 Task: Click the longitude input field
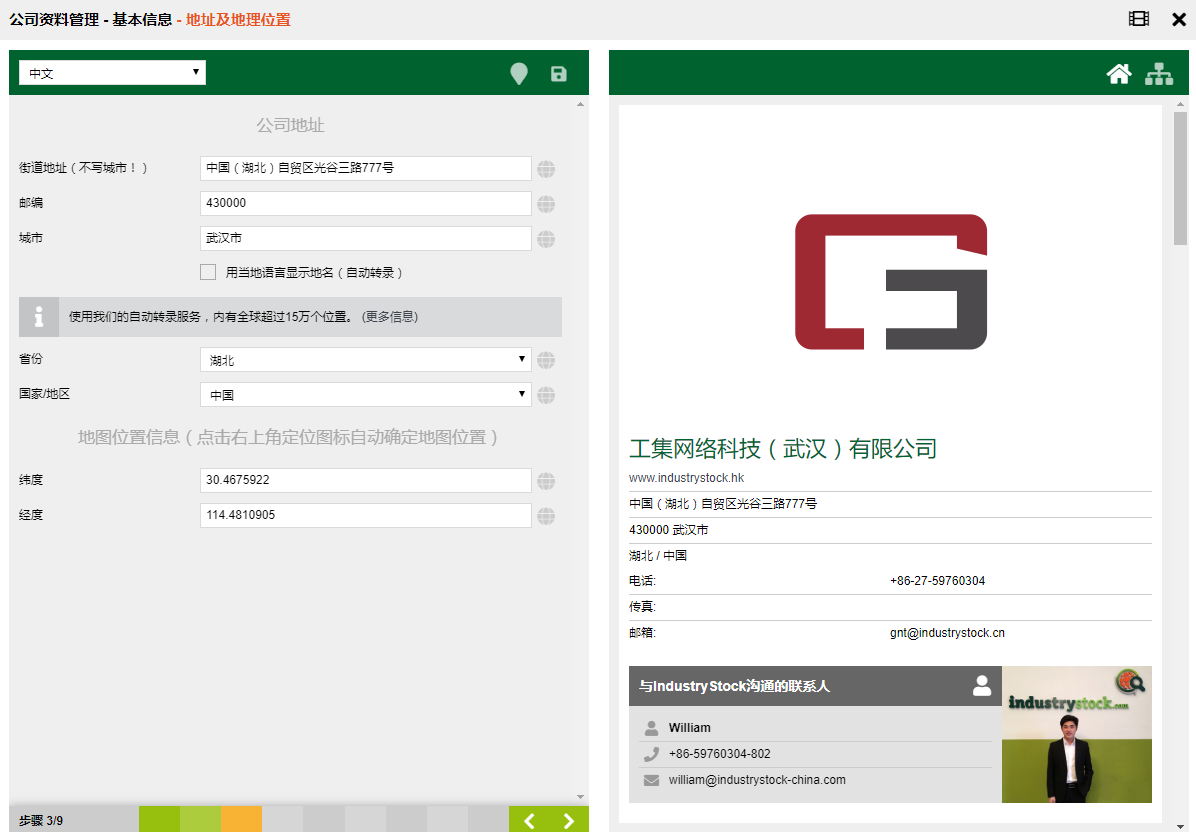(365, 515)
